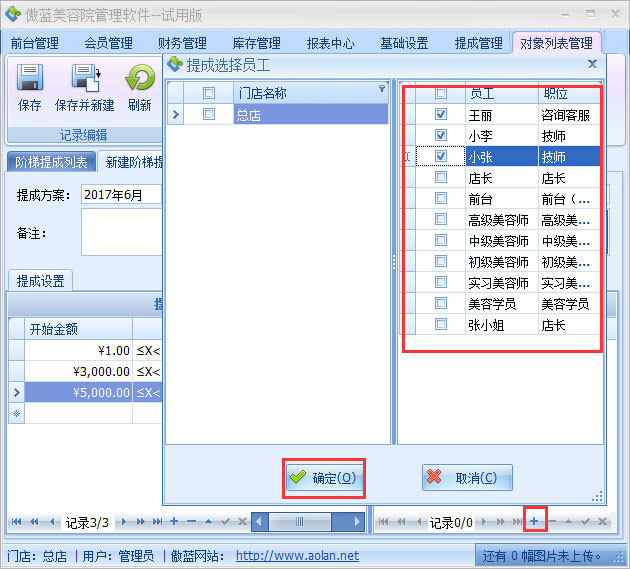Click the horizontal scrollbar's right arrow
Screen dimensions: 630x569
[358, 522]
